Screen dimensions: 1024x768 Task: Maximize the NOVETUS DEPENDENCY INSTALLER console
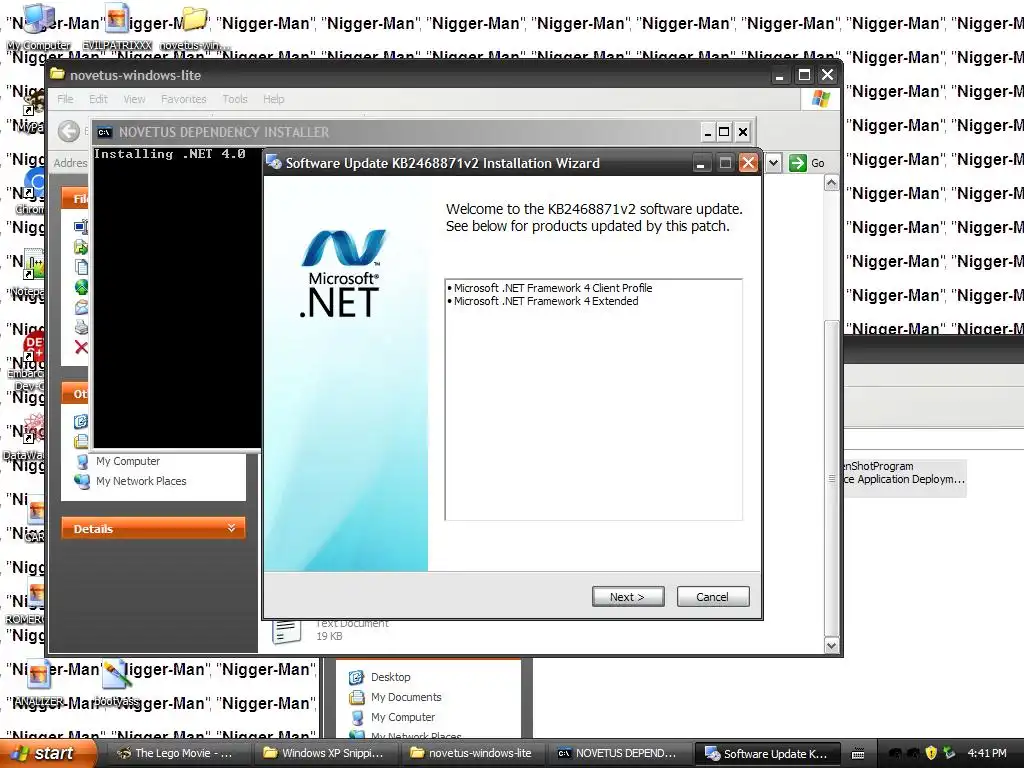click(724, 132)
